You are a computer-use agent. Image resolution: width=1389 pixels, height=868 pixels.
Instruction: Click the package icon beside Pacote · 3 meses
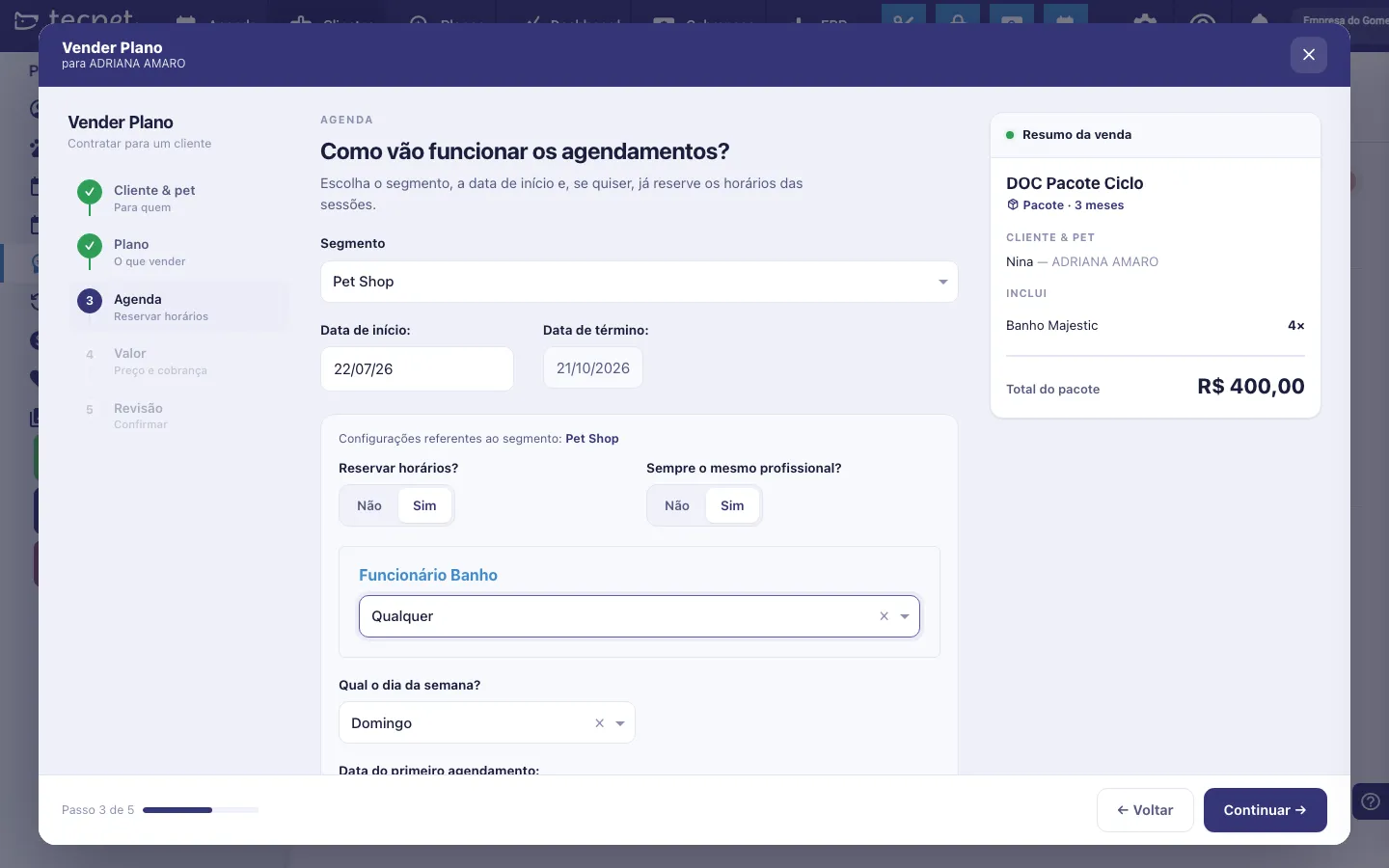pos(1013,204)
